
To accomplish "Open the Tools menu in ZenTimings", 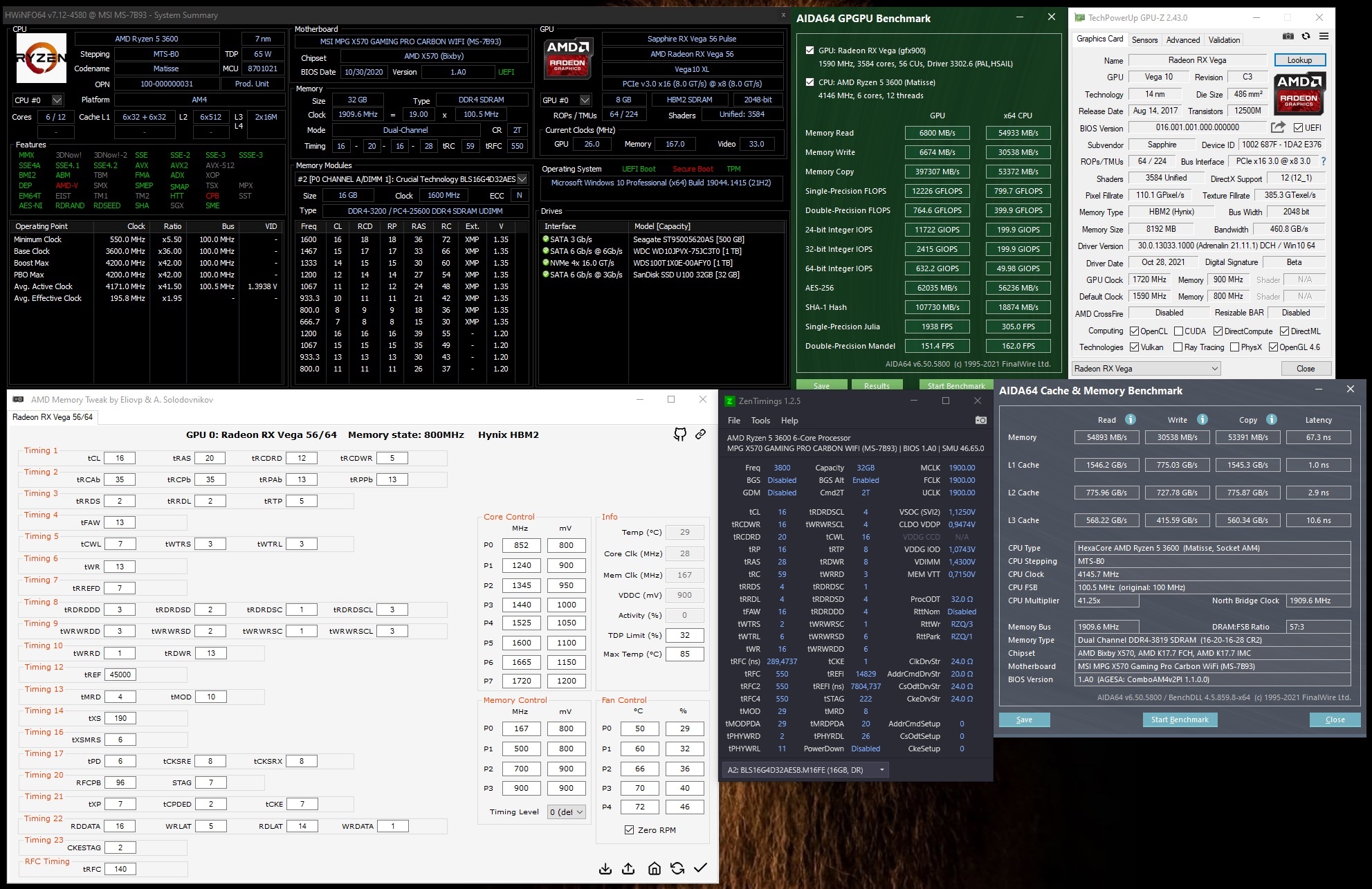I will click(760, 421).
